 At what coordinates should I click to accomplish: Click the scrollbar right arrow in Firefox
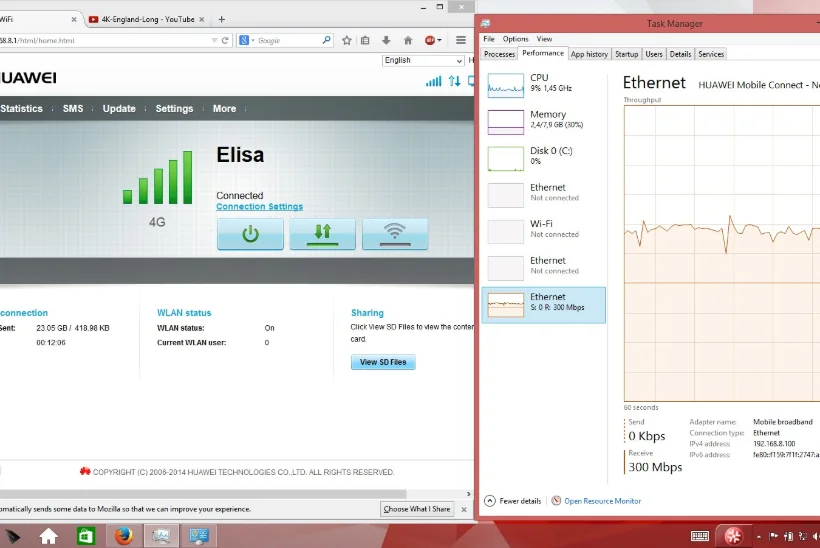point(469,494)
